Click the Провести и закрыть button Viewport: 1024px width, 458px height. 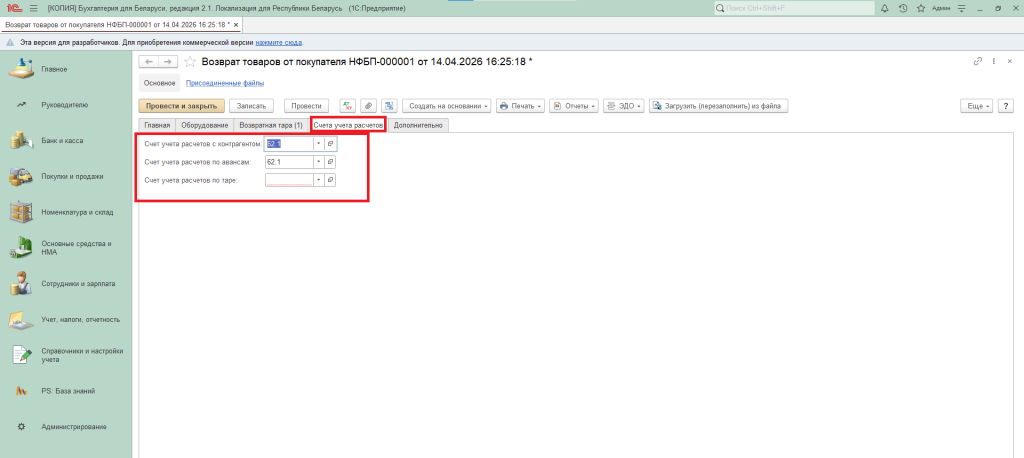click(181, 105)
